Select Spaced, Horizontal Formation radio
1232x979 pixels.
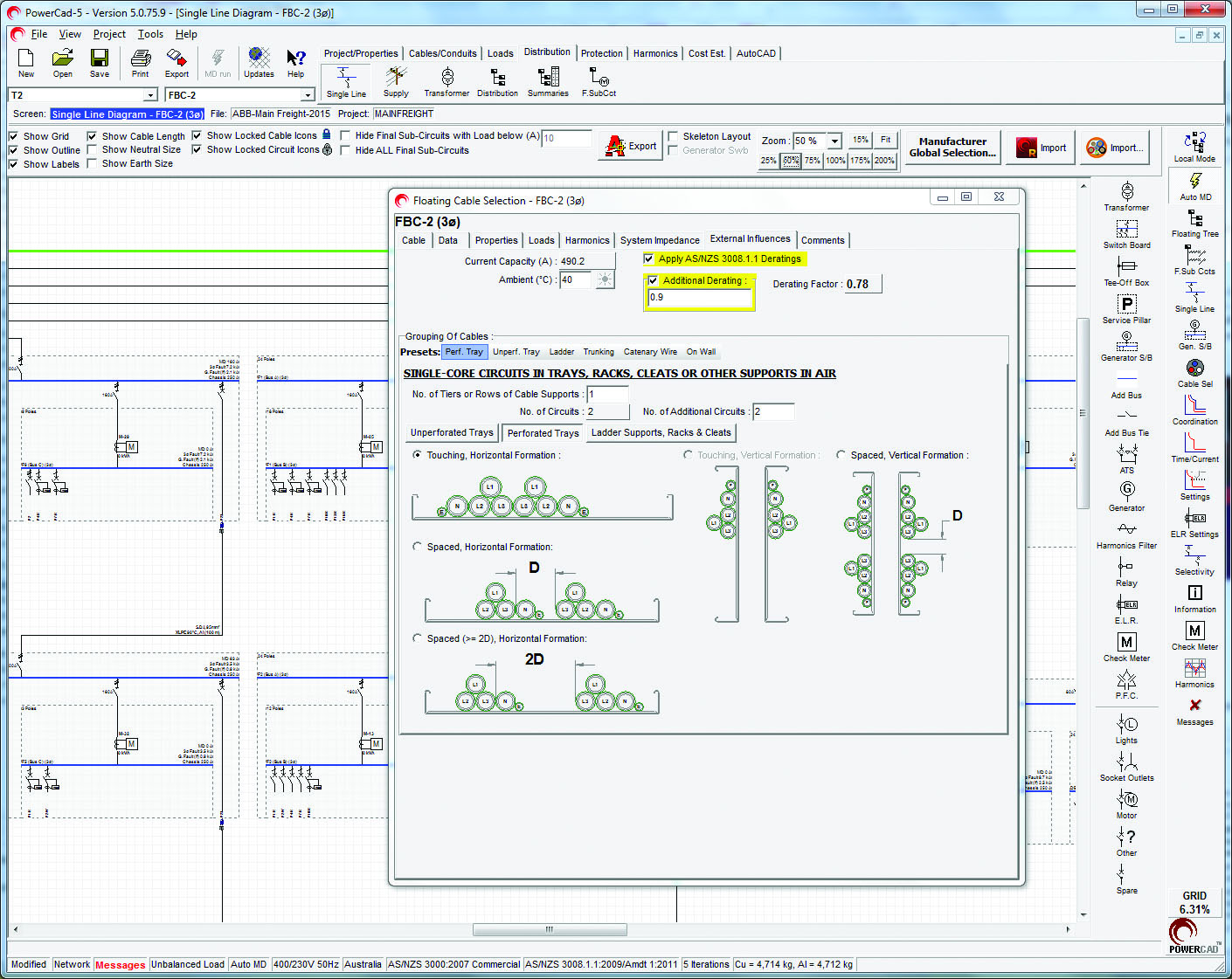pos(418,547)
